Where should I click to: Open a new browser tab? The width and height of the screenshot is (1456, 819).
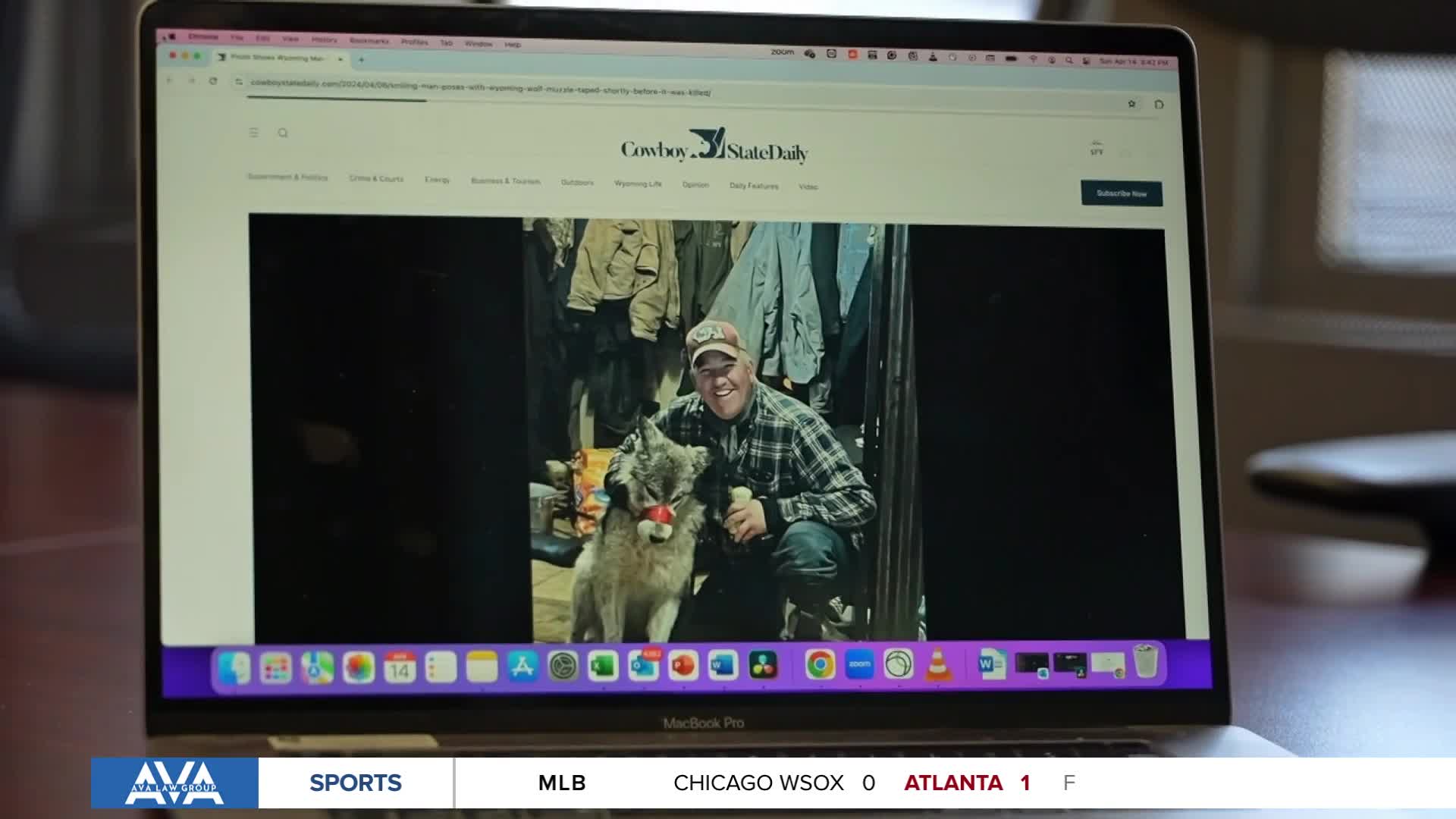(x=362, y=59)
